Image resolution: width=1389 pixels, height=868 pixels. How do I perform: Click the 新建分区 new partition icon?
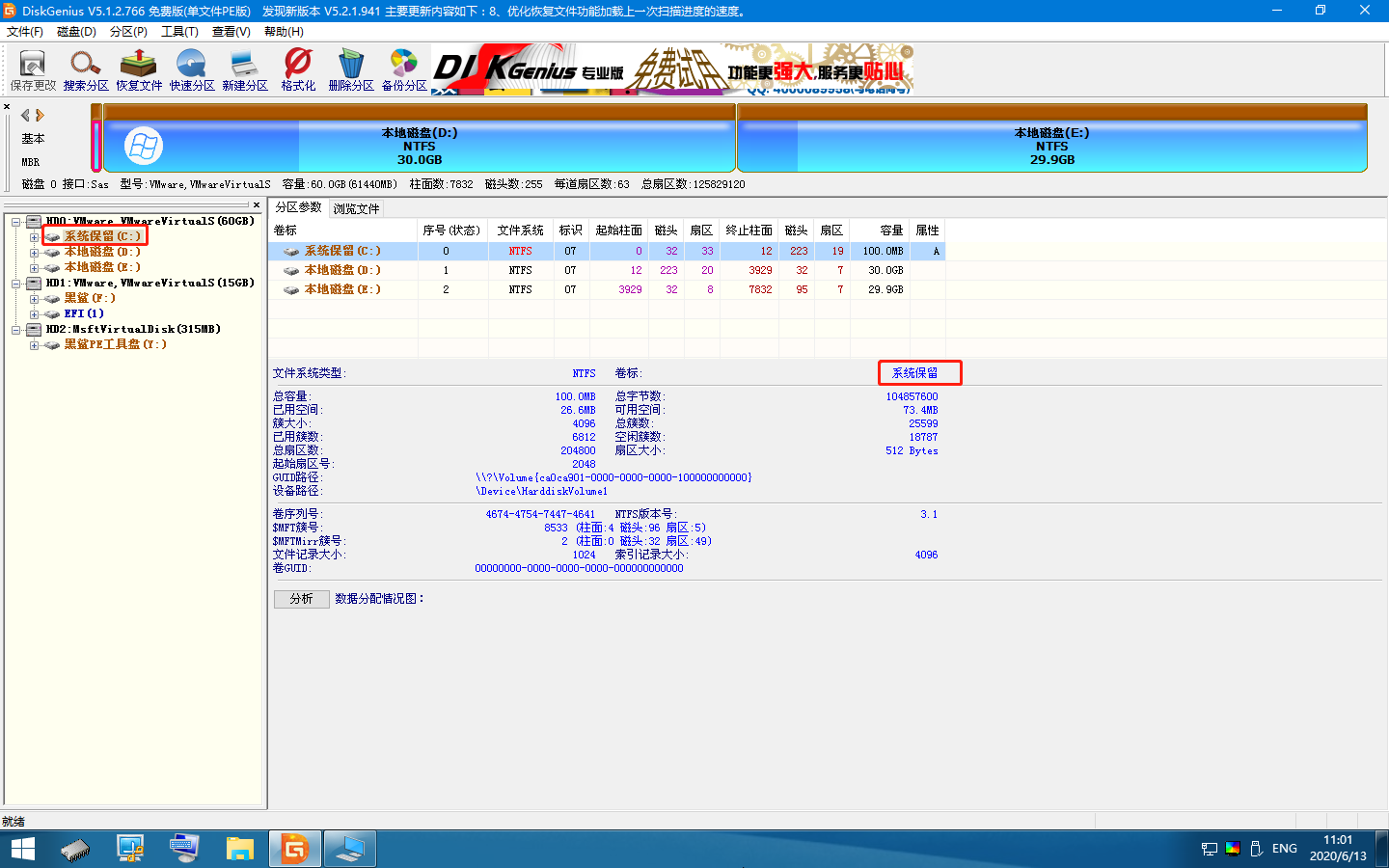coord(245,69)
